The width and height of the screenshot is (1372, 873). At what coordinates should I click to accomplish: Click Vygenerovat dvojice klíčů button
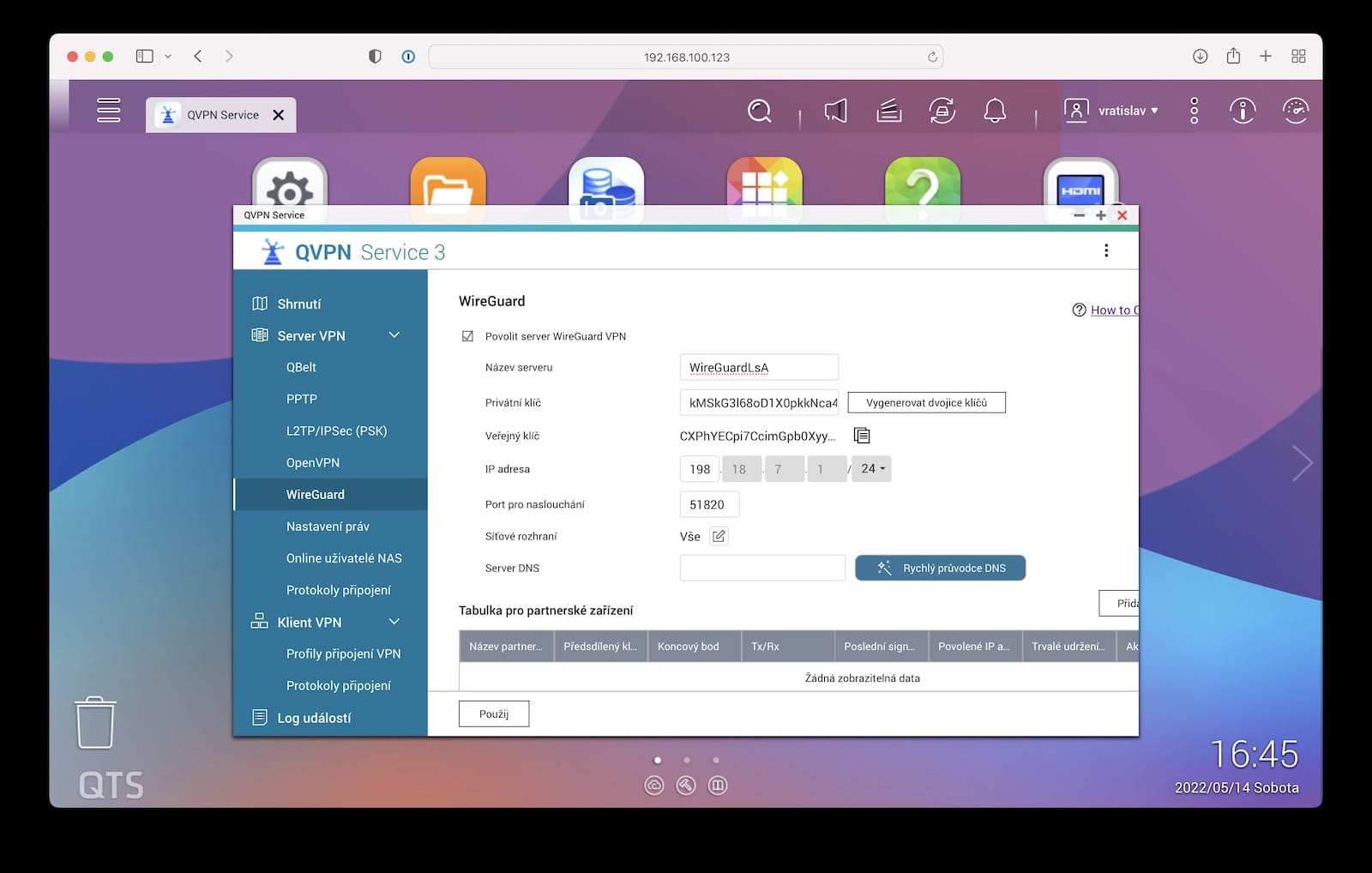point(927,403)
